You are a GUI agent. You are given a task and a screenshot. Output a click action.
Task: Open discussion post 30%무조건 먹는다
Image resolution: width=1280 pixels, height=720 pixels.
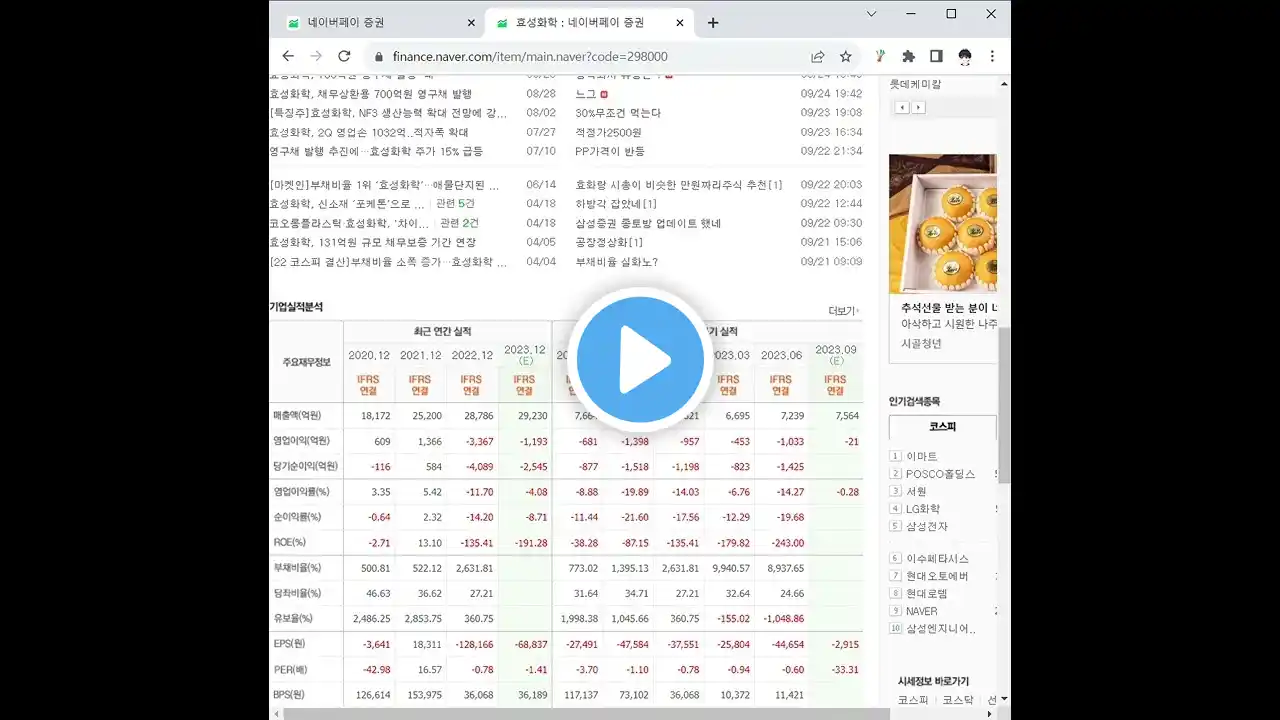click(x=618, y=113)
